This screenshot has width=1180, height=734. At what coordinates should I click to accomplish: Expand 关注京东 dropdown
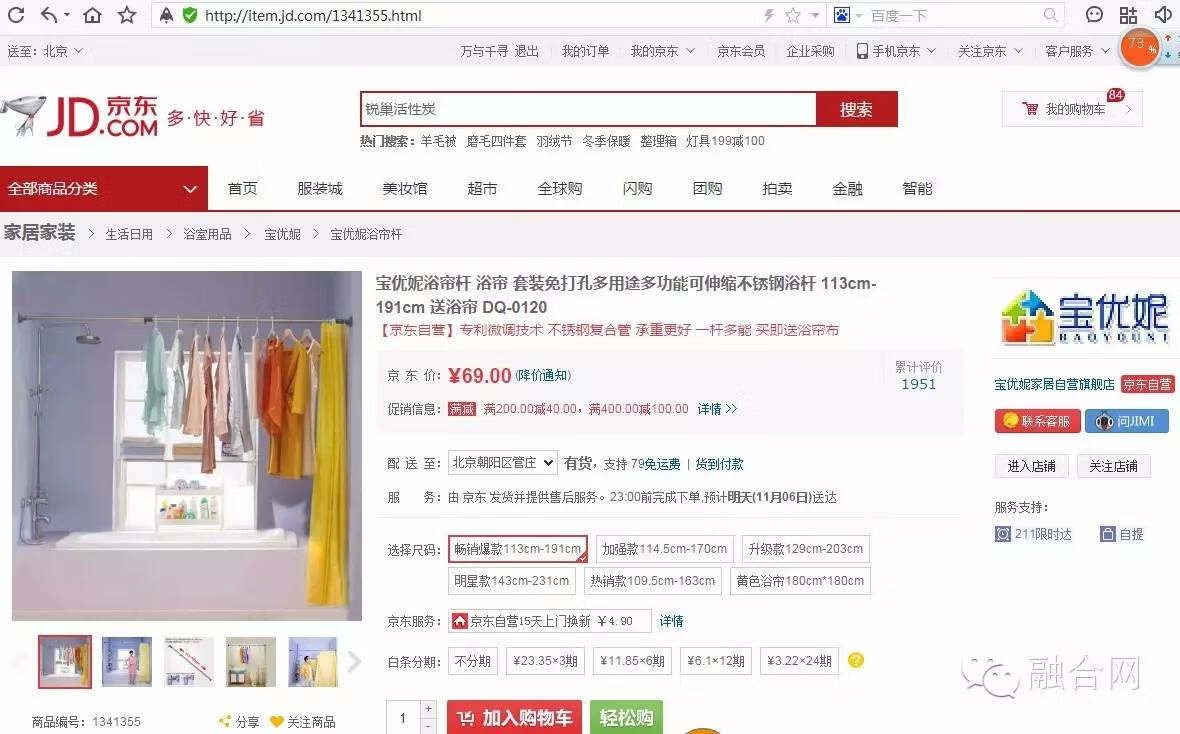(x=990, y=51)
